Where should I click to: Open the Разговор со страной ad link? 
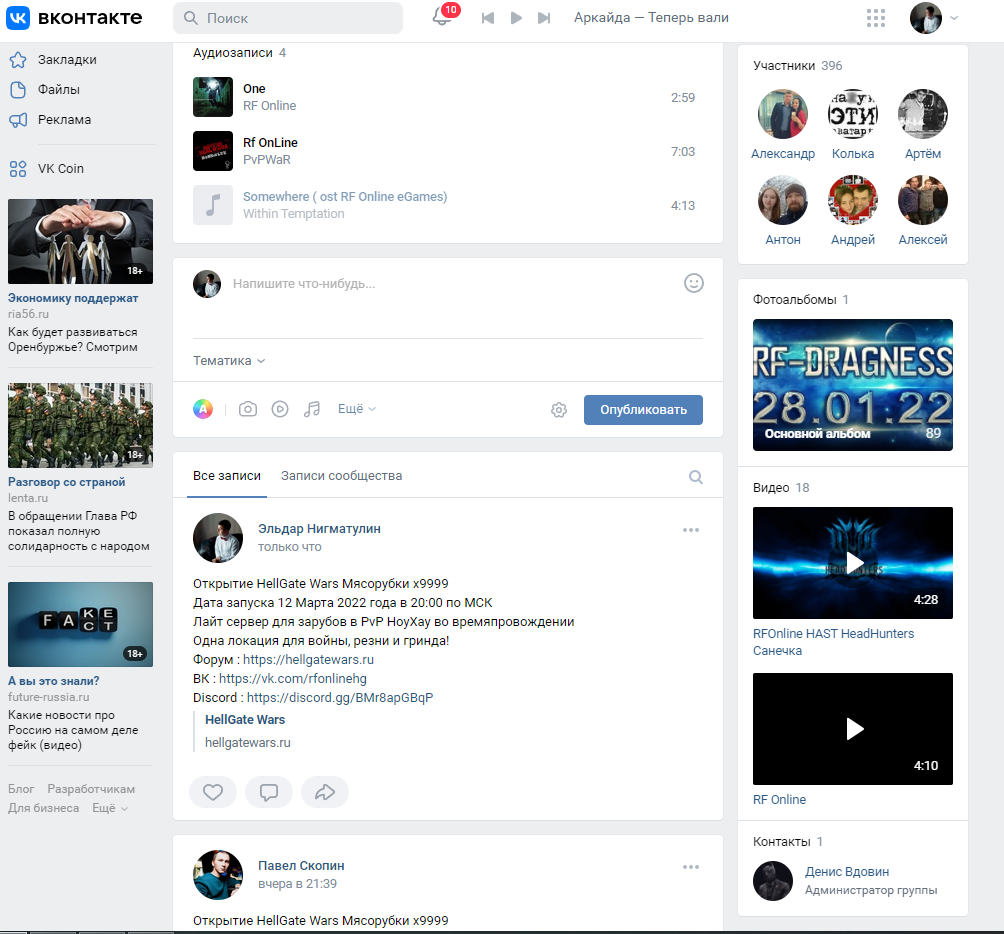click(67, 482)
